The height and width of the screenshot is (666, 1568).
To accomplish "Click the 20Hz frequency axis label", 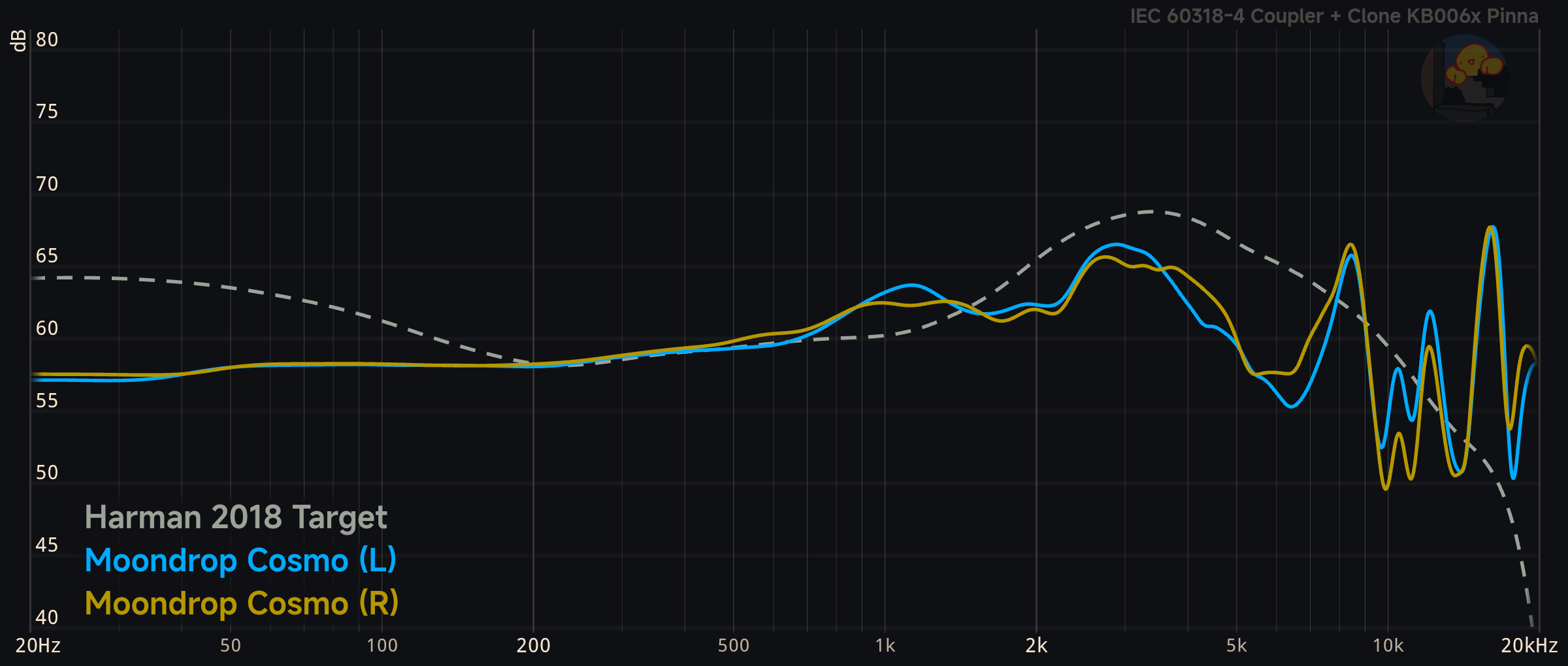I will (x=38, y=646).
